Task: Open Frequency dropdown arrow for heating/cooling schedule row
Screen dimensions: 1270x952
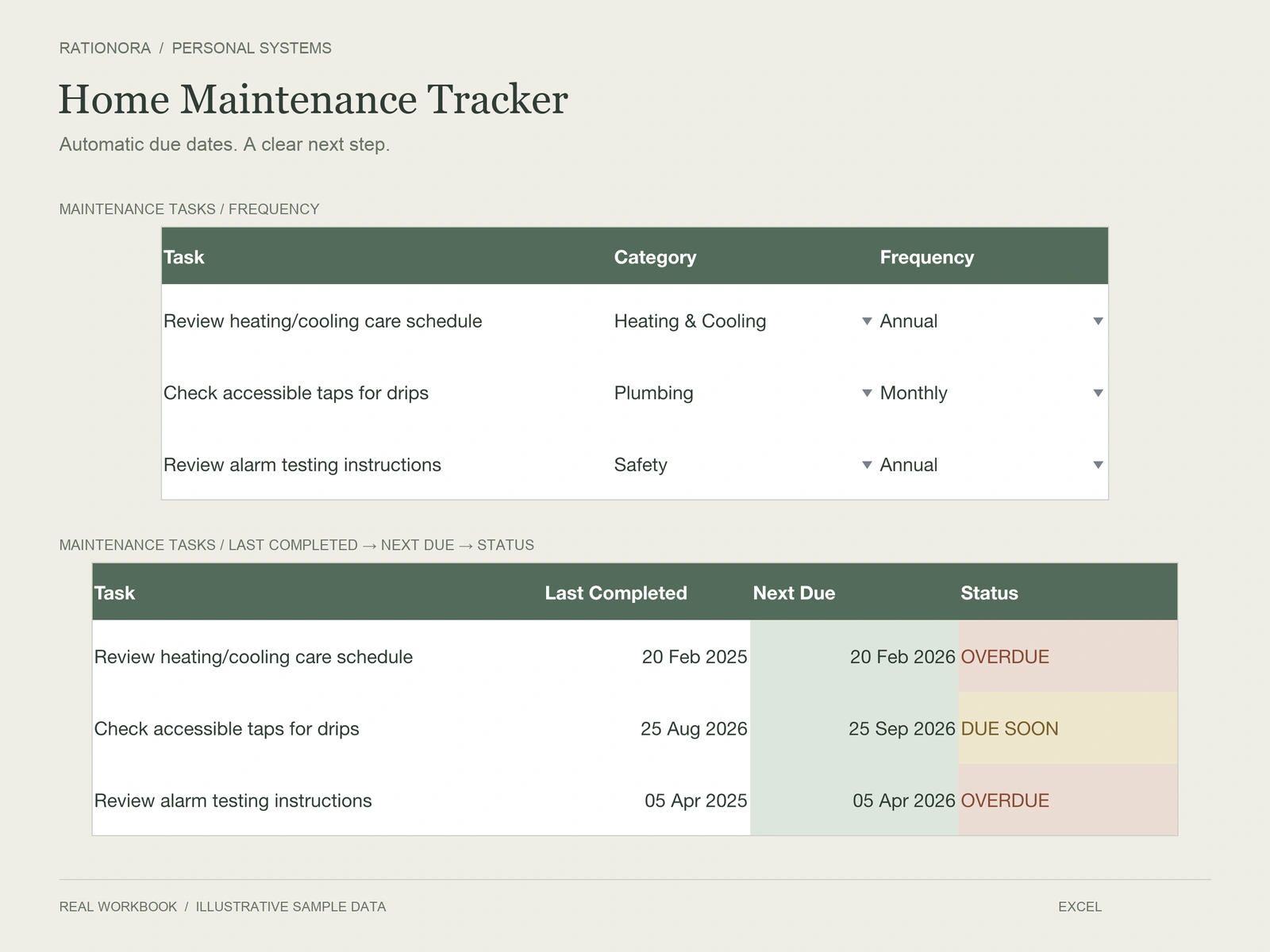Action: 1098,321
